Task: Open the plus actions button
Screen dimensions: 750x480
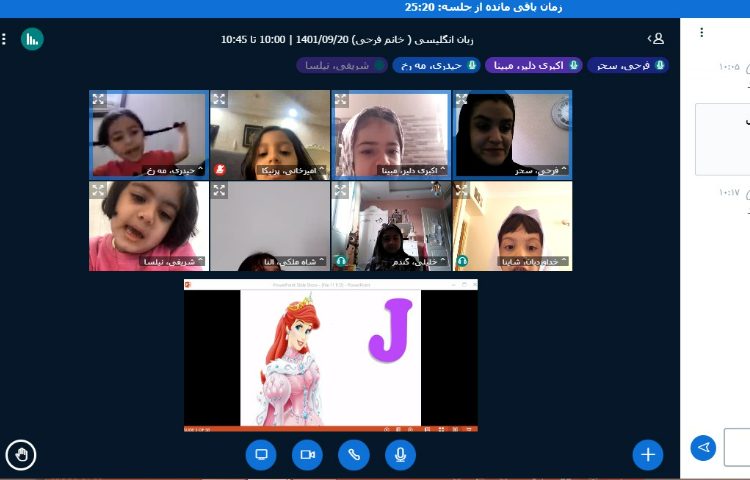Action: (x=647, y=455)
